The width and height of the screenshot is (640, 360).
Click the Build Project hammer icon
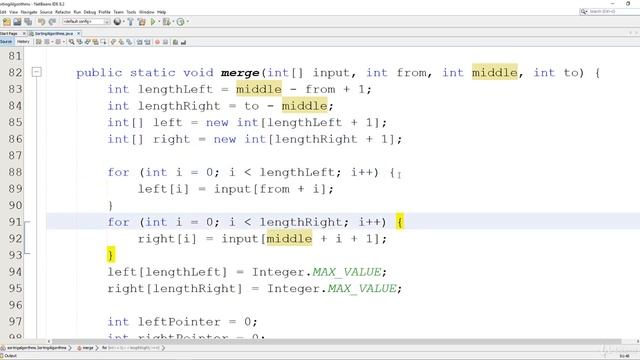[x=131, y=22]
